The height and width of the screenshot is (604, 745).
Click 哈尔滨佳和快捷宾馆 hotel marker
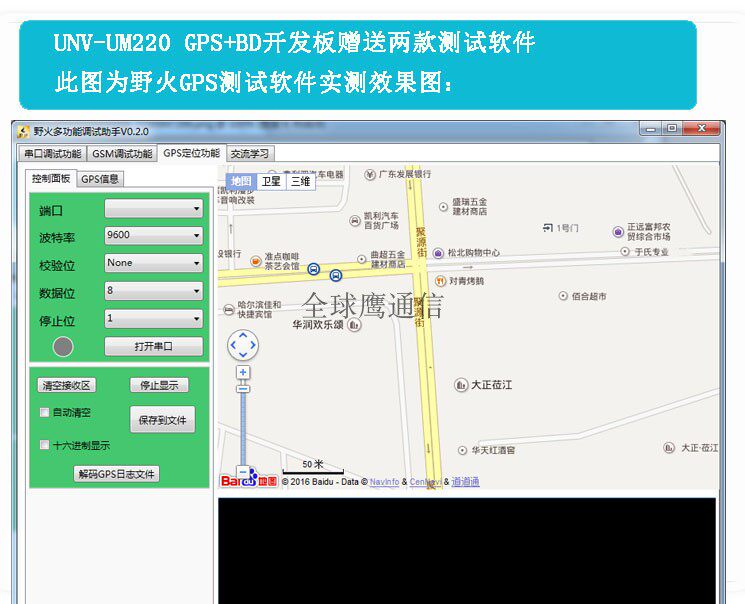[x=229, y=310]
